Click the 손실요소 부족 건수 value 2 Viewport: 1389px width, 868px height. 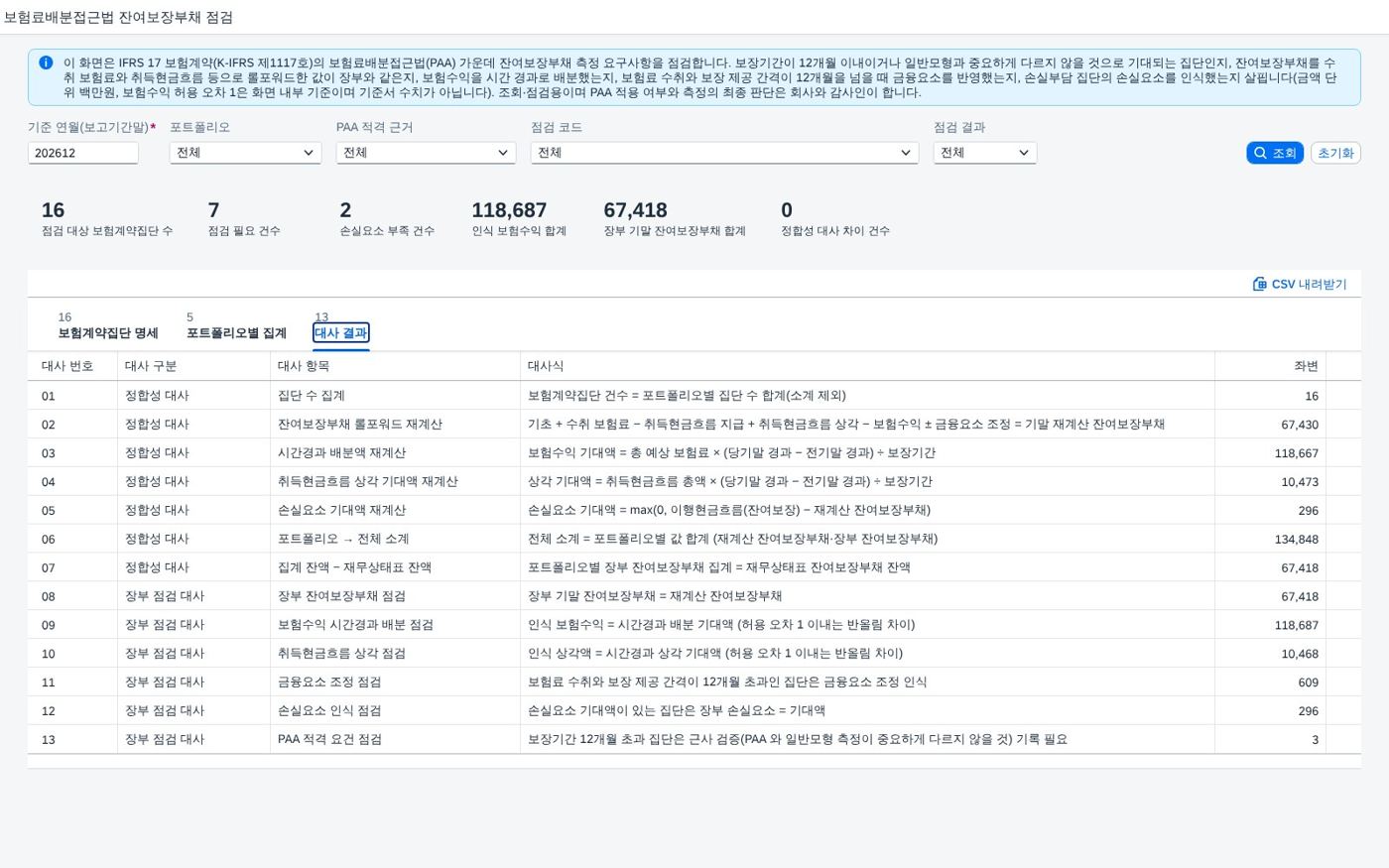click(x=345, y=210)
